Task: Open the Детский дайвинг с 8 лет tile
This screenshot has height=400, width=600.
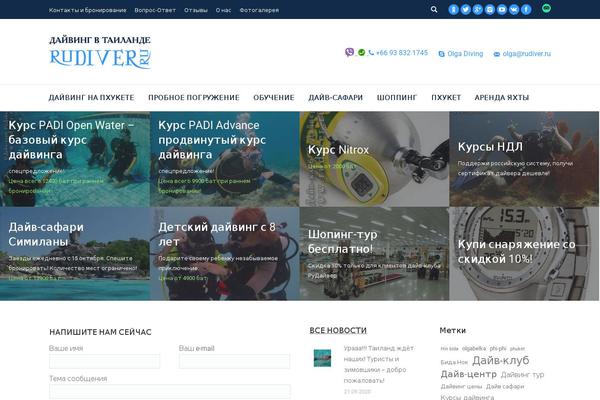Action: [x=225, y=254]
